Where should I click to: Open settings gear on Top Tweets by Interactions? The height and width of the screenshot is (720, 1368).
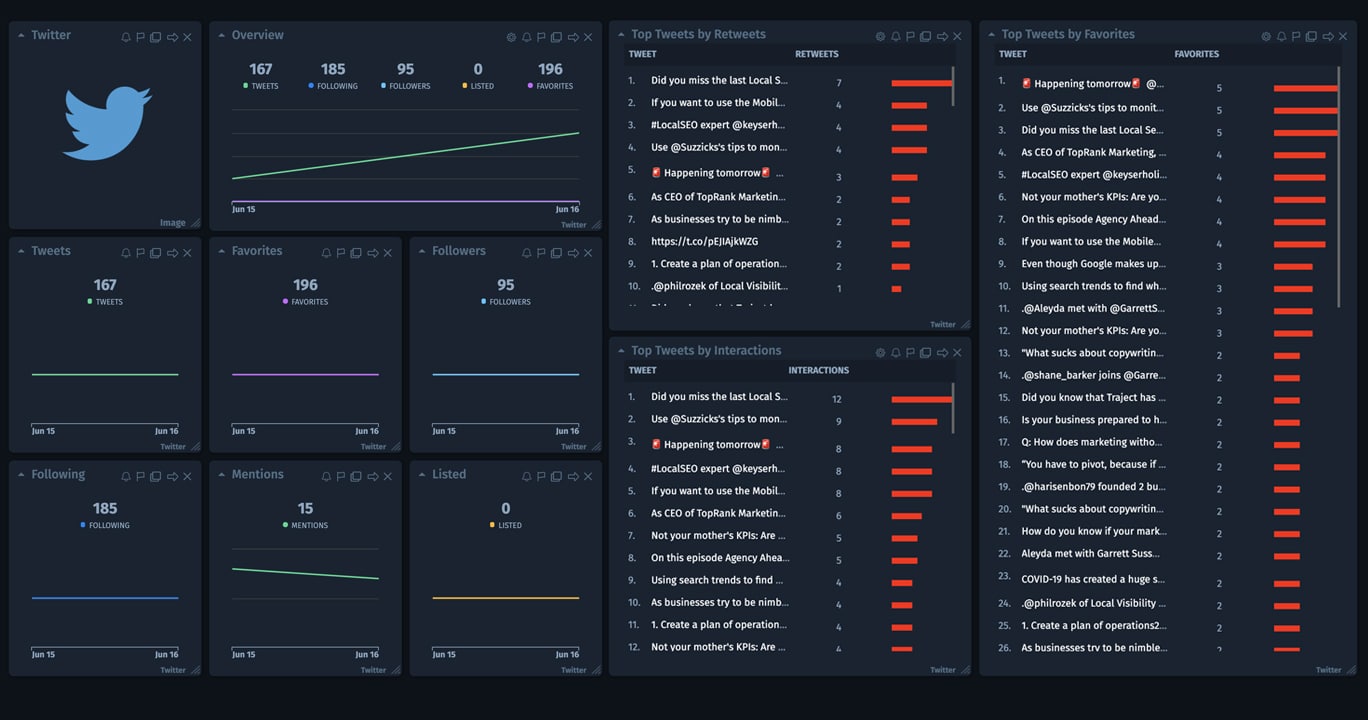[x=880, y=352]
